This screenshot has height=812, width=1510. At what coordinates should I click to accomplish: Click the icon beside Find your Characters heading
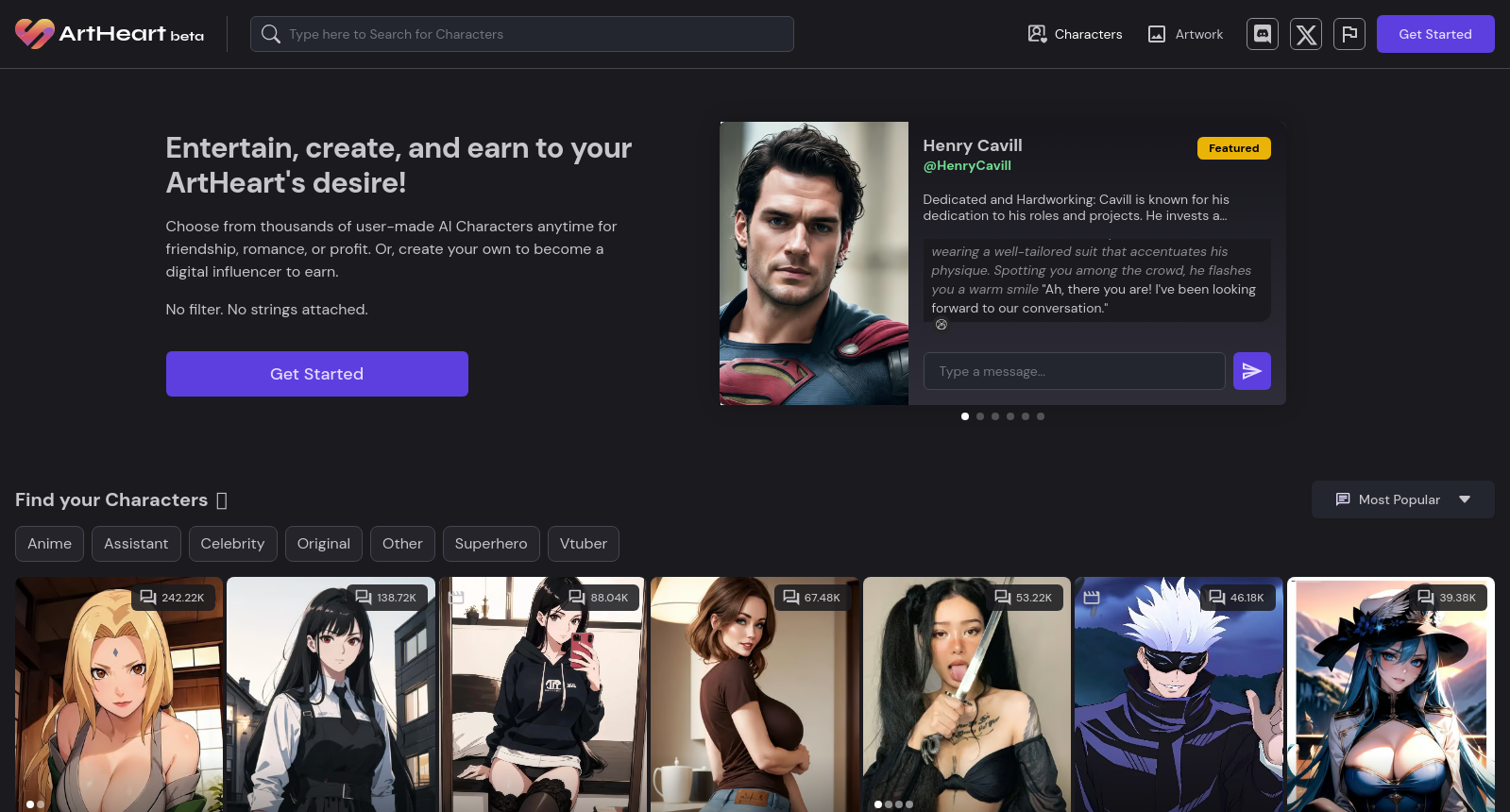tap(222, 500)
